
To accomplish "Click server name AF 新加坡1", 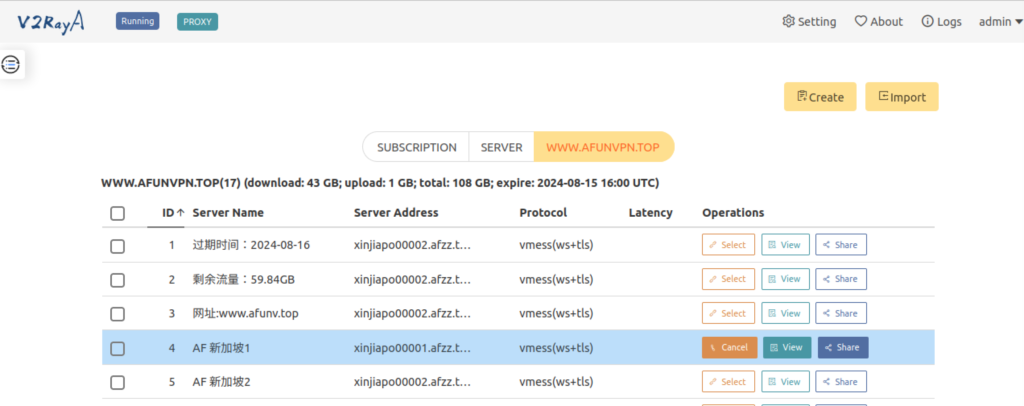I will pos(221,348).
